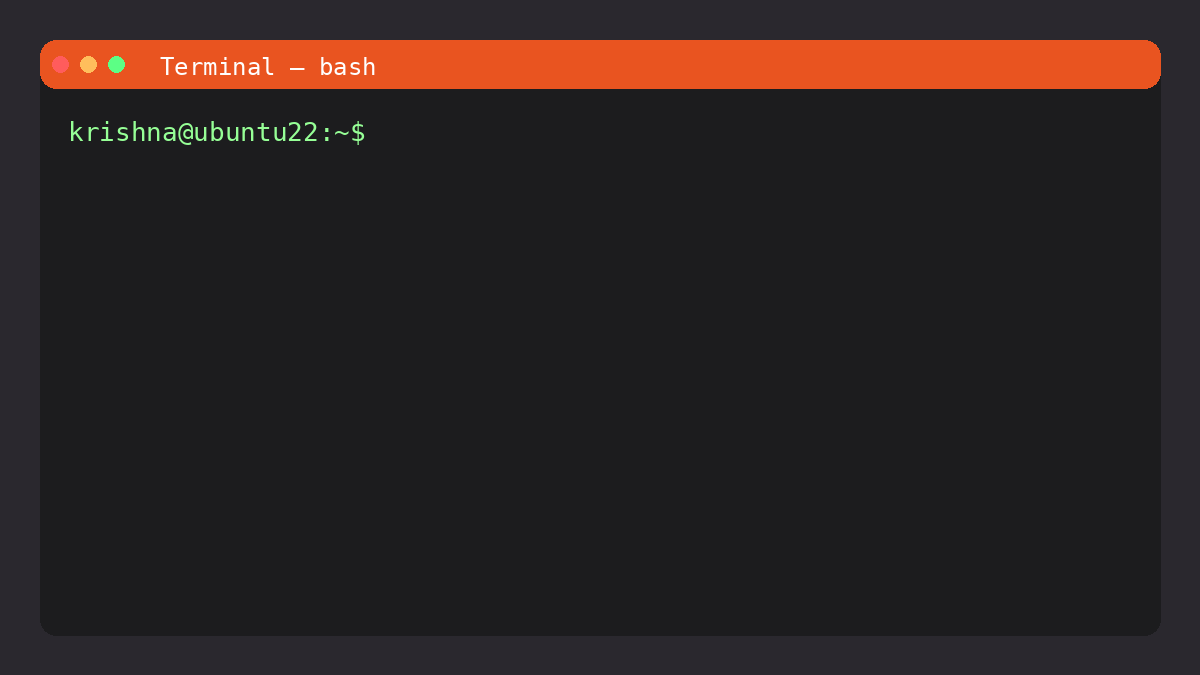Minimize the terminal with the yellow button
This screenshot has width=1200, height=675.
pos(89,65)
